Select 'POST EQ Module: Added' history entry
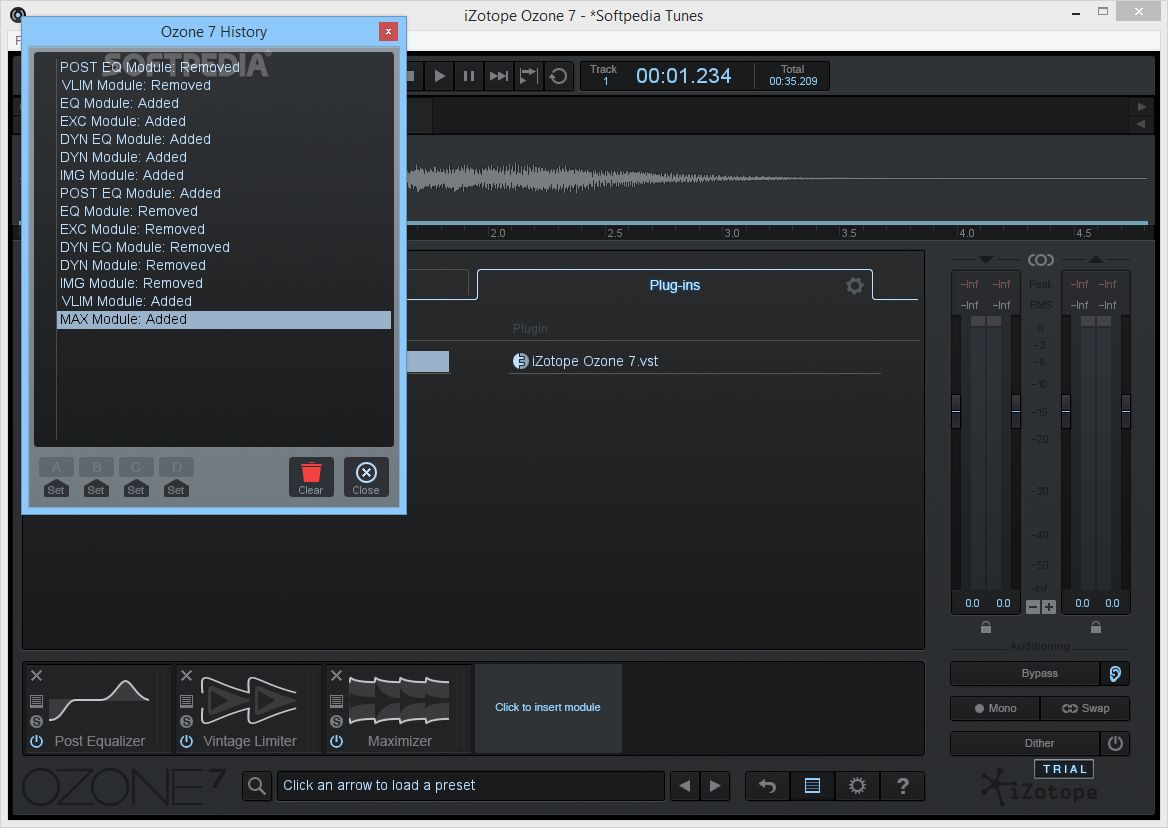1168x828 pixels. pos(223,194)
